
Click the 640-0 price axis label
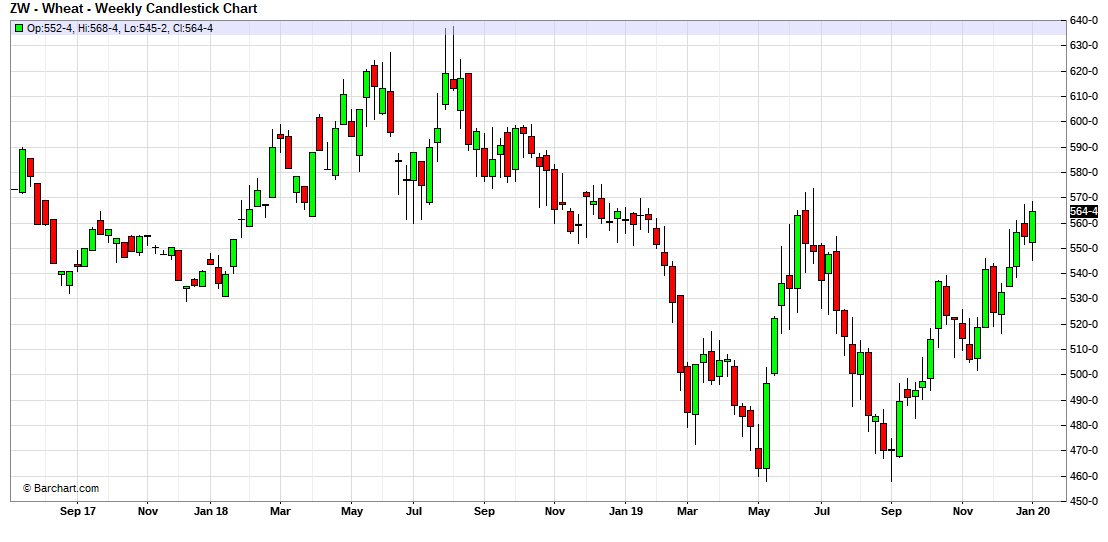(x=1085, y=20)
